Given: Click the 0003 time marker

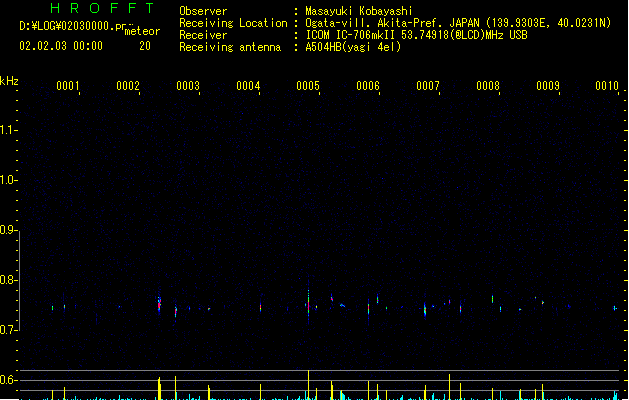Looking at the screenshot, I should [x=188, y=86].
